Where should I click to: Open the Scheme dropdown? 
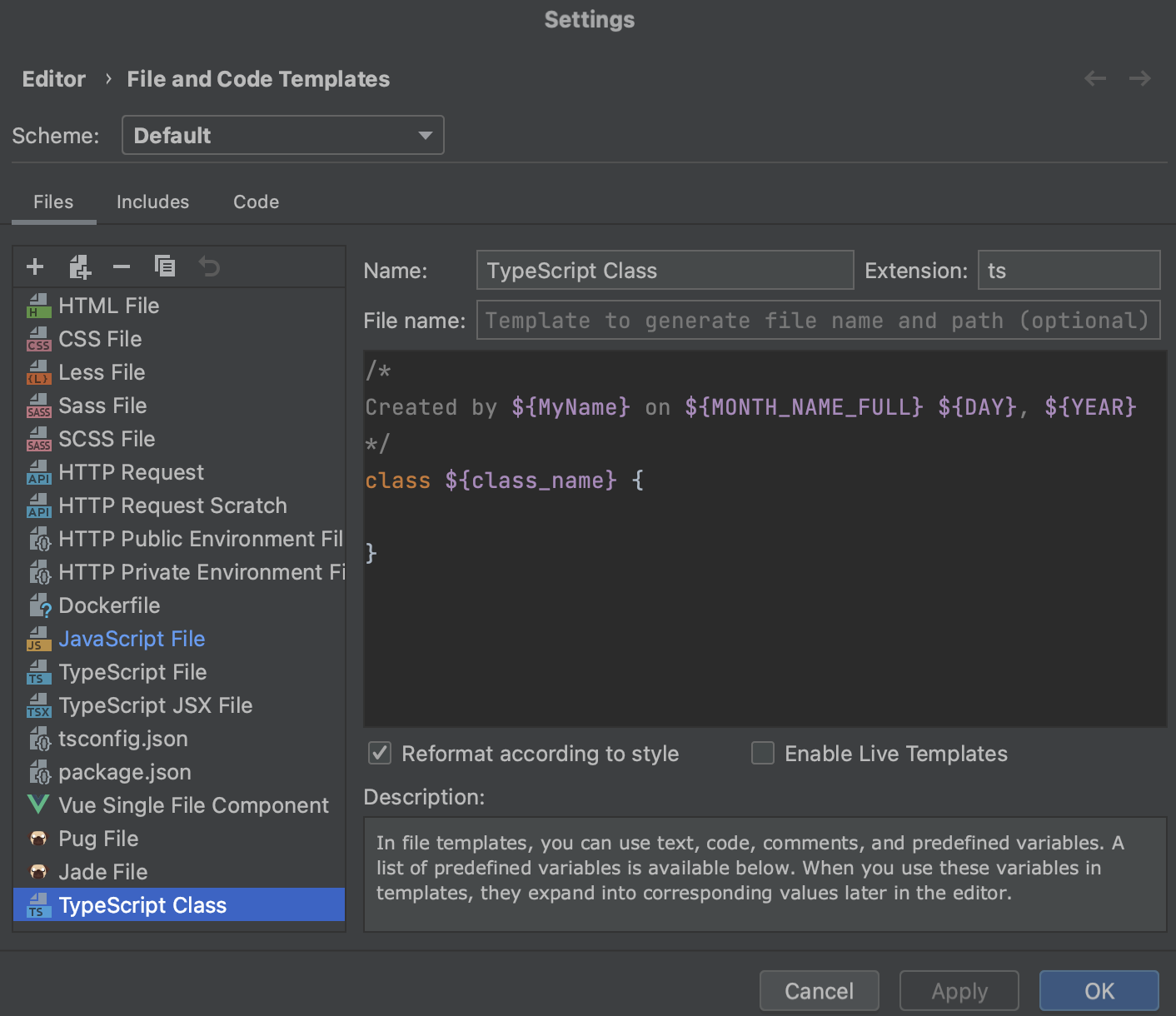282,135
